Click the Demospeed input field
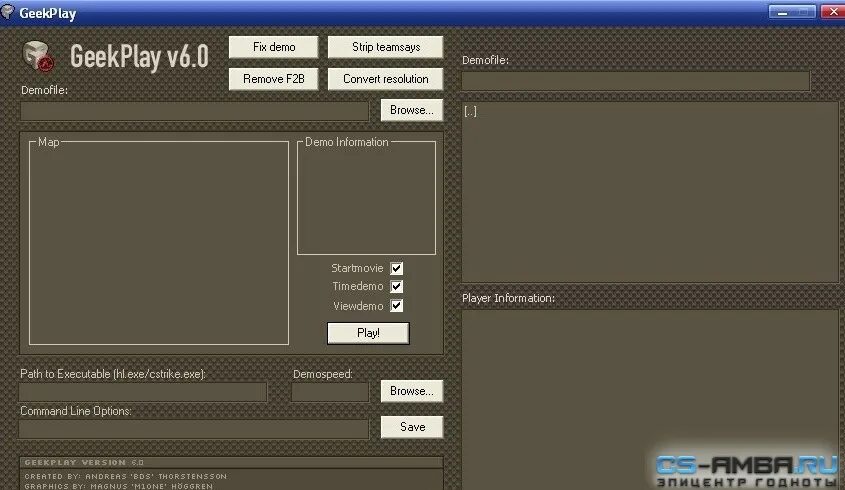The height and width of the screenshot is (490, 845). click(330, 392)
